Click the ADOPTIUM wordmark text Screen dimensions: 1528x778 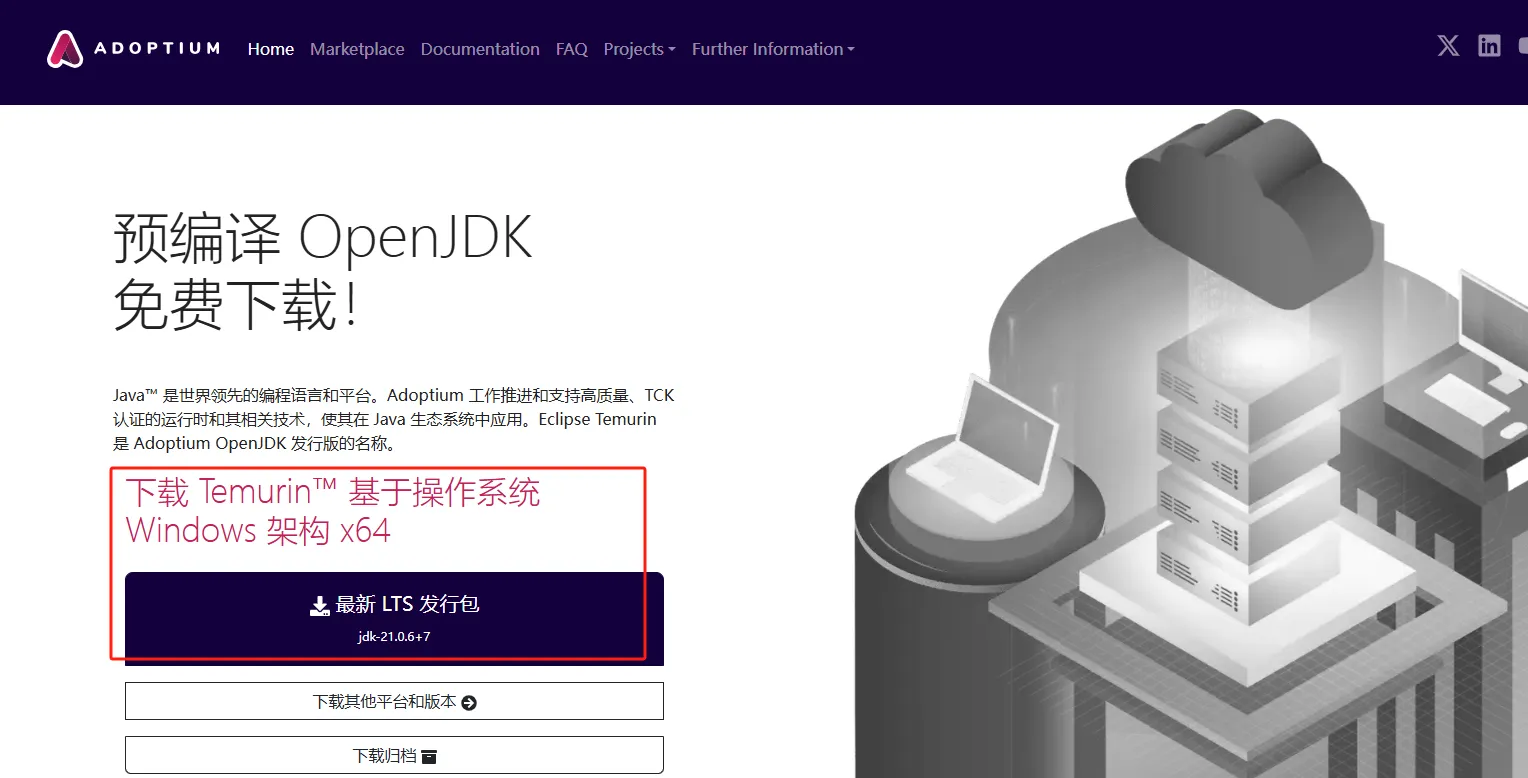coord(156,48)
